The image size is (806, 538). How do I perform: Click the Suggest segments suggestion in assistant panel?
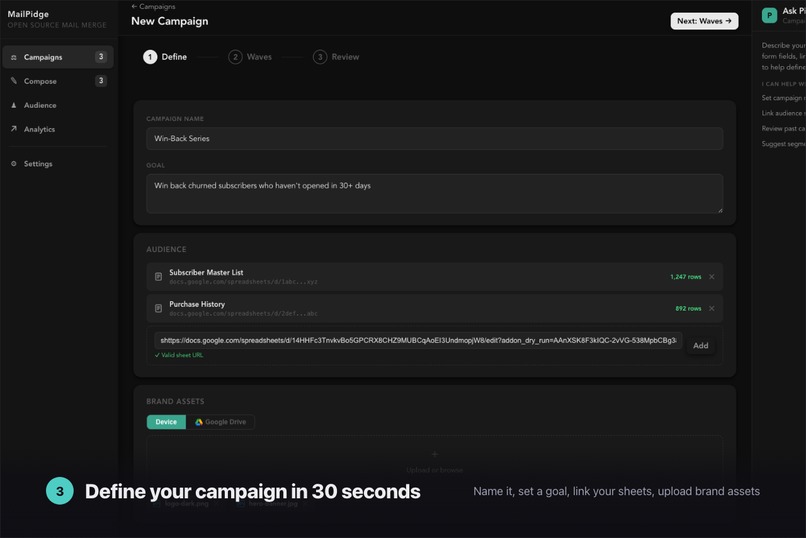click(x=783, y=144)
